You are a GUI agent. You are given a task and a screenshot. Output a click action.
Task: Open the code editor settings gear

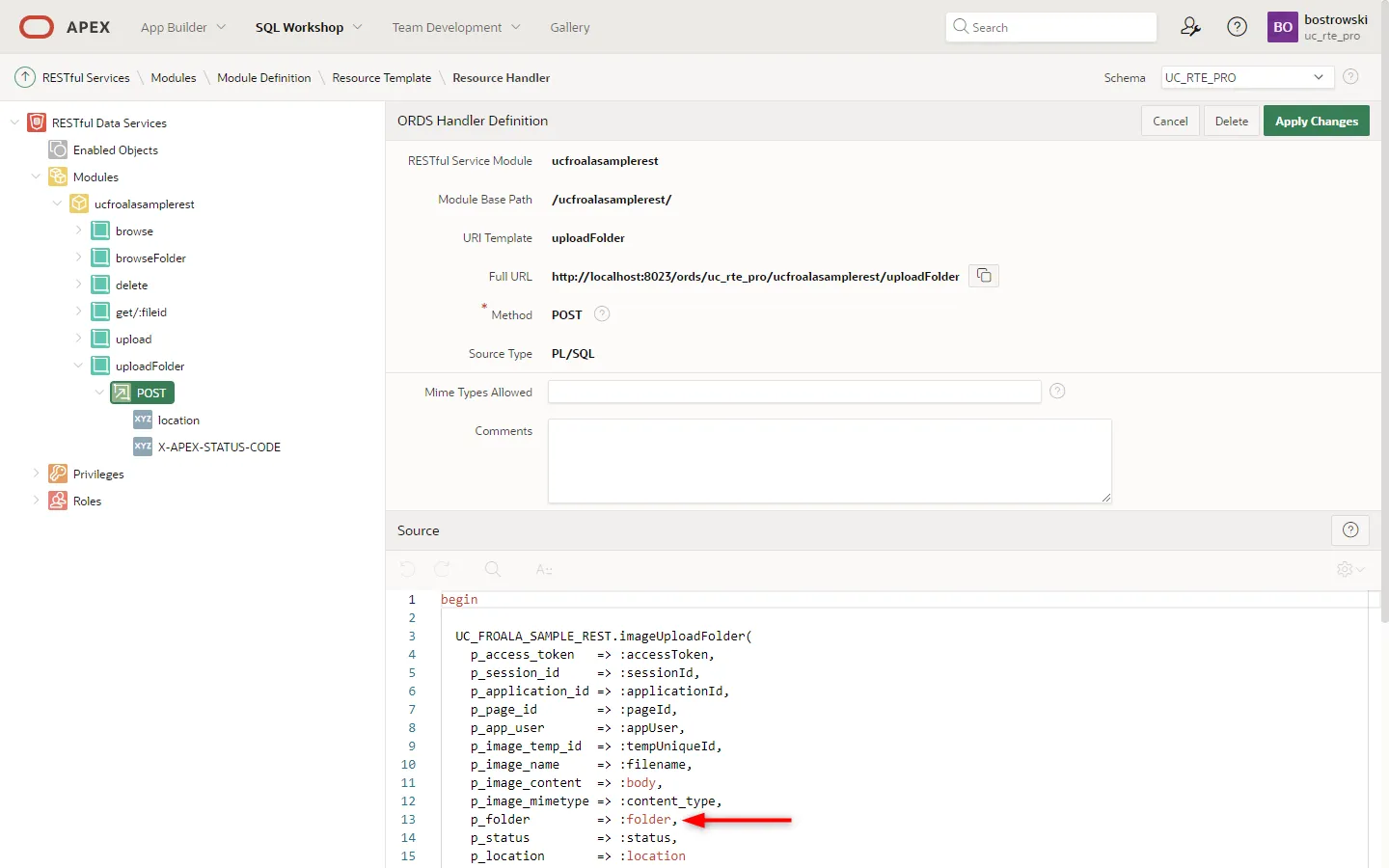[x=1348, y=570]
